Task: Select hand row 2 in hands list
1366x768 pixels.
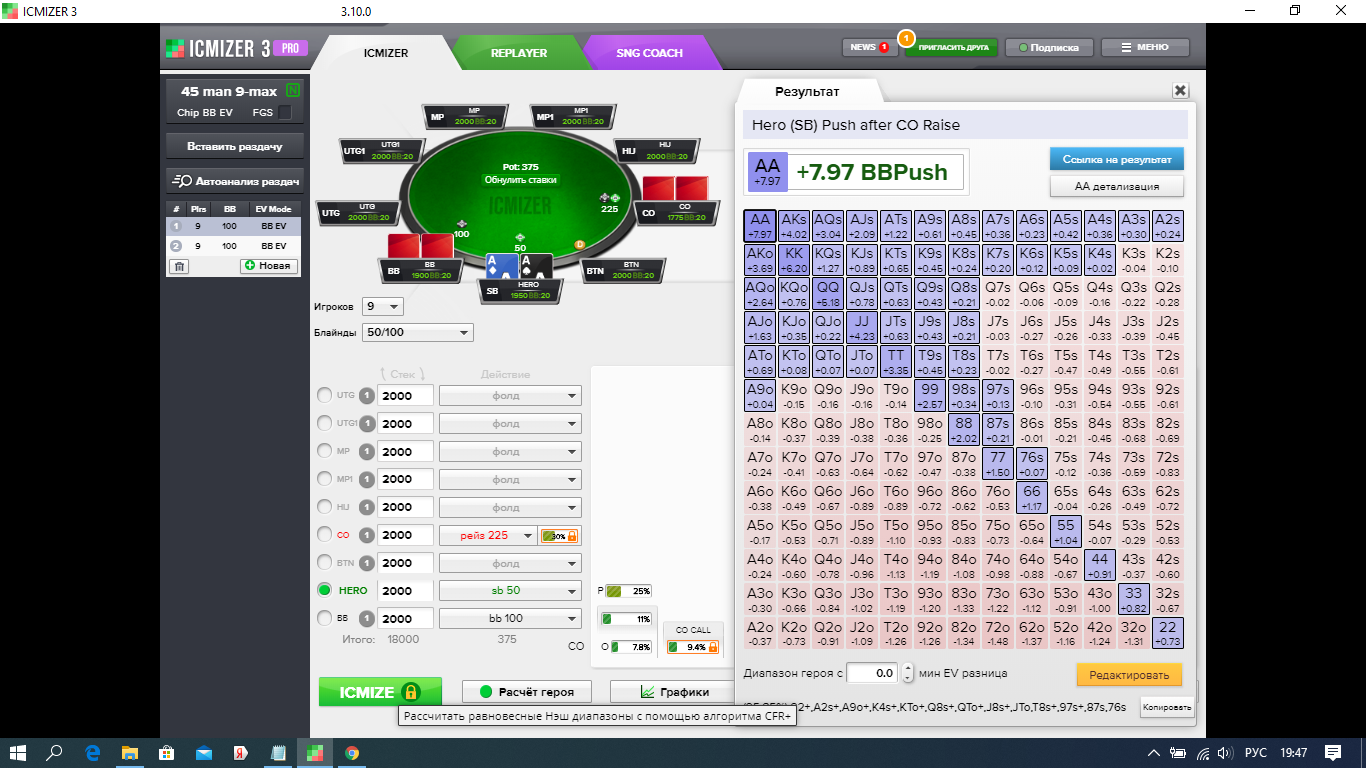Action: [x=232, y=245]
